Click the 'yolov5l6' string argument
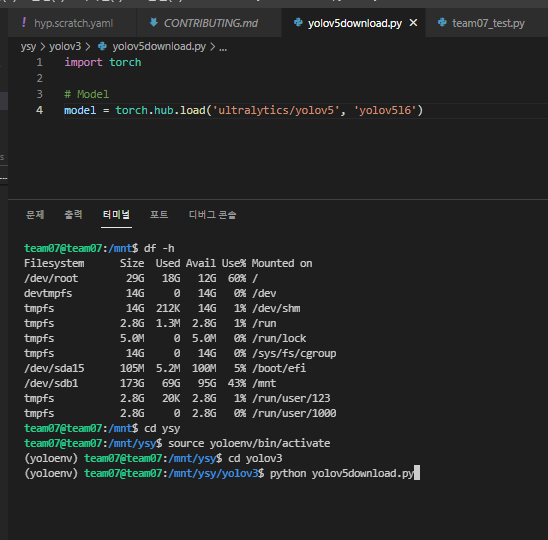 (385, 110)
